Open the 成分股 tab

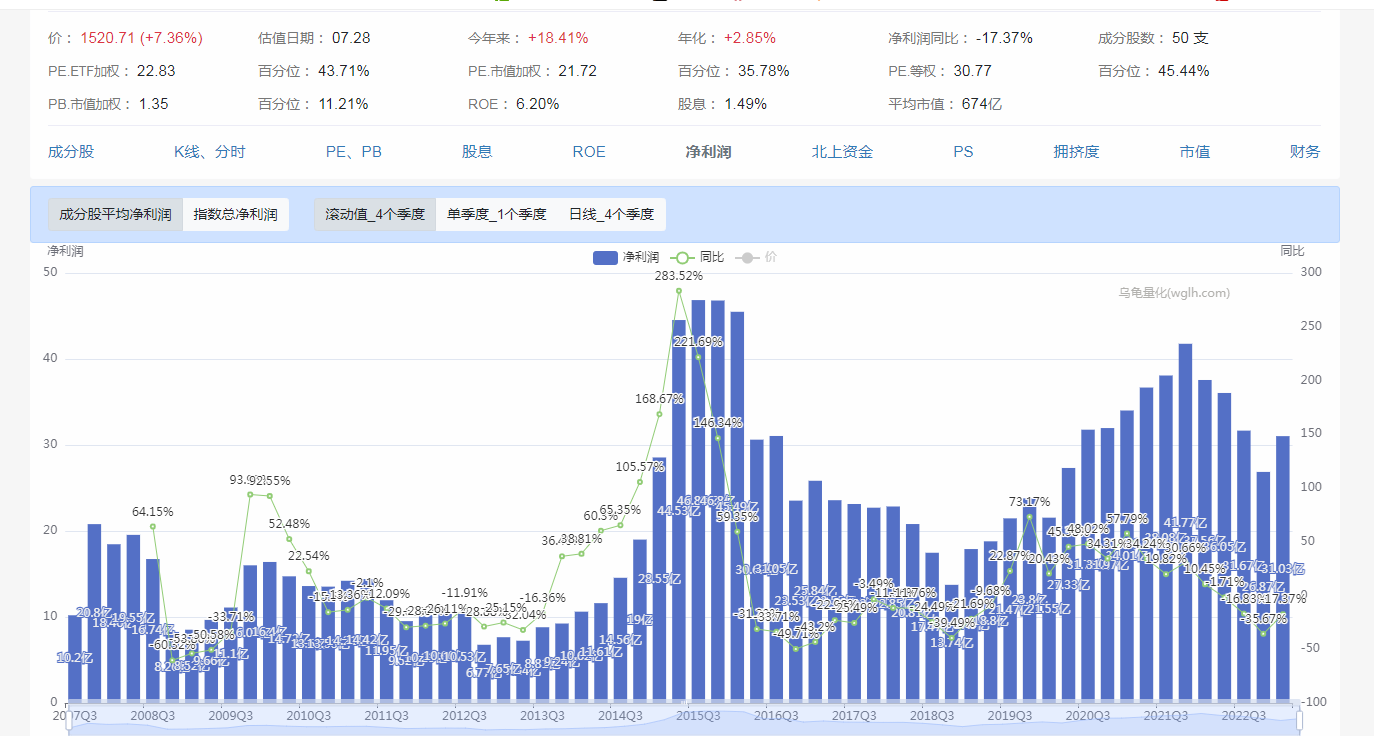[x=71, y=152]
